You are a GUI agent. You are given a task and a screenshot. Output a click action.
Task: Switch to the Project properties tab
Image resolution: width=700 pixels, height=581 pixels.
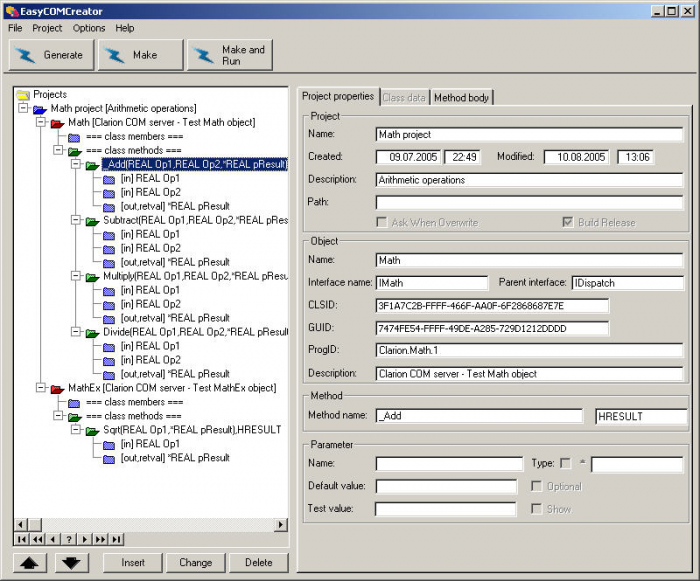tap(338, 96)
